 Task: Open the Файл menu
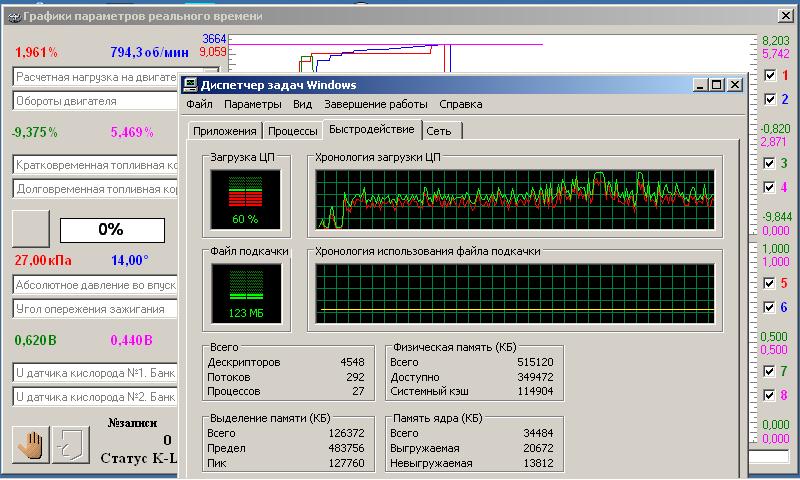point(199,104)
